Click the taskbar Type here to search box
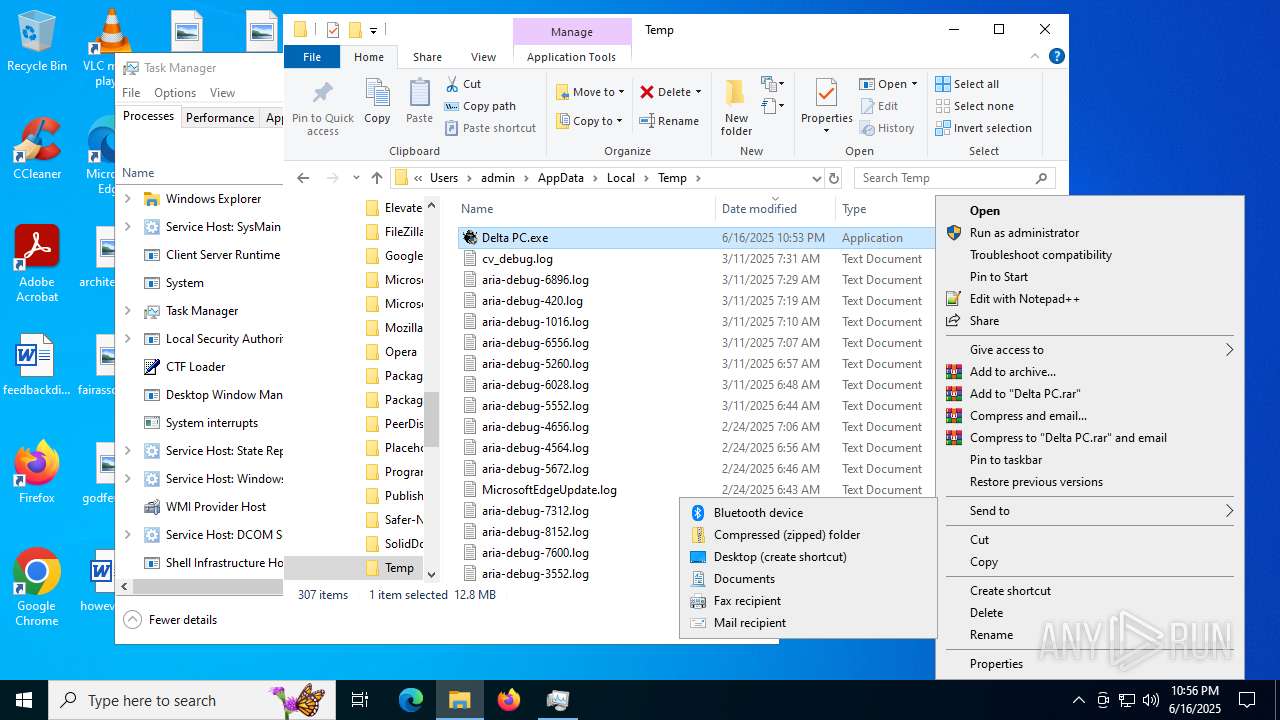The width and height of the screenshot is (1280, 720). 190,700
